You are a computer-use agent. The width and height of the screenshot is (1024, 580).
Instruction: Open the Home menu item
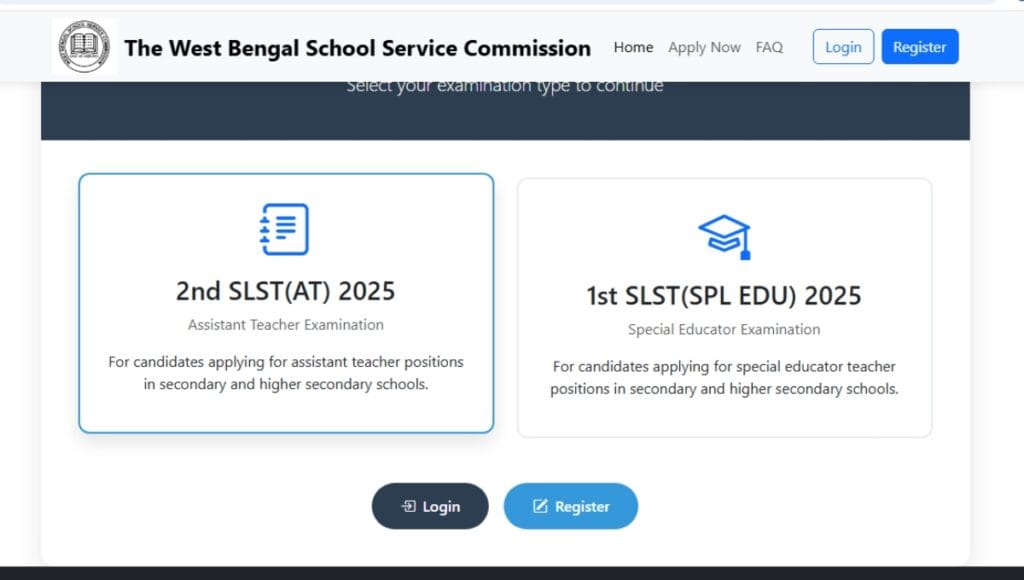[633, 47]
